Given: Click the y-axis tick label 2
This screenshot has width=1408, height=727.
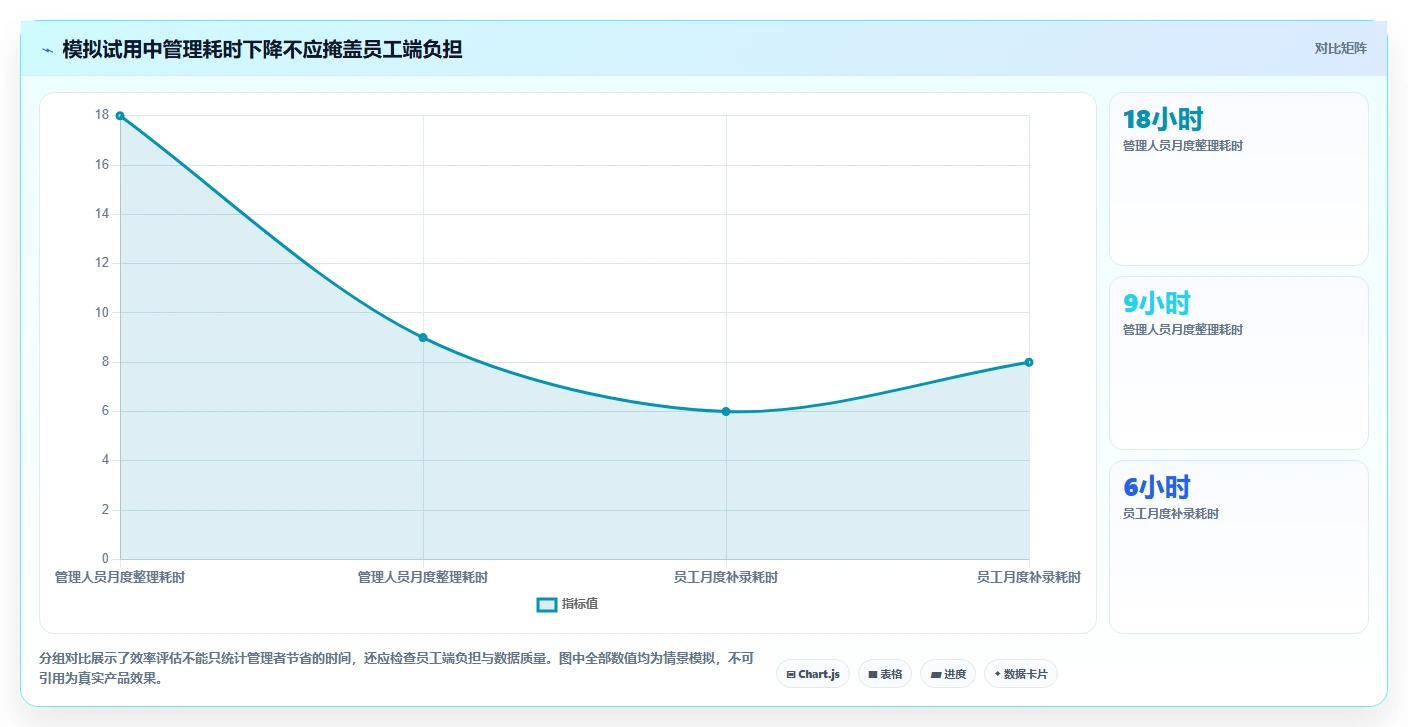Looking at the screenshot, I should pos(105,510).
